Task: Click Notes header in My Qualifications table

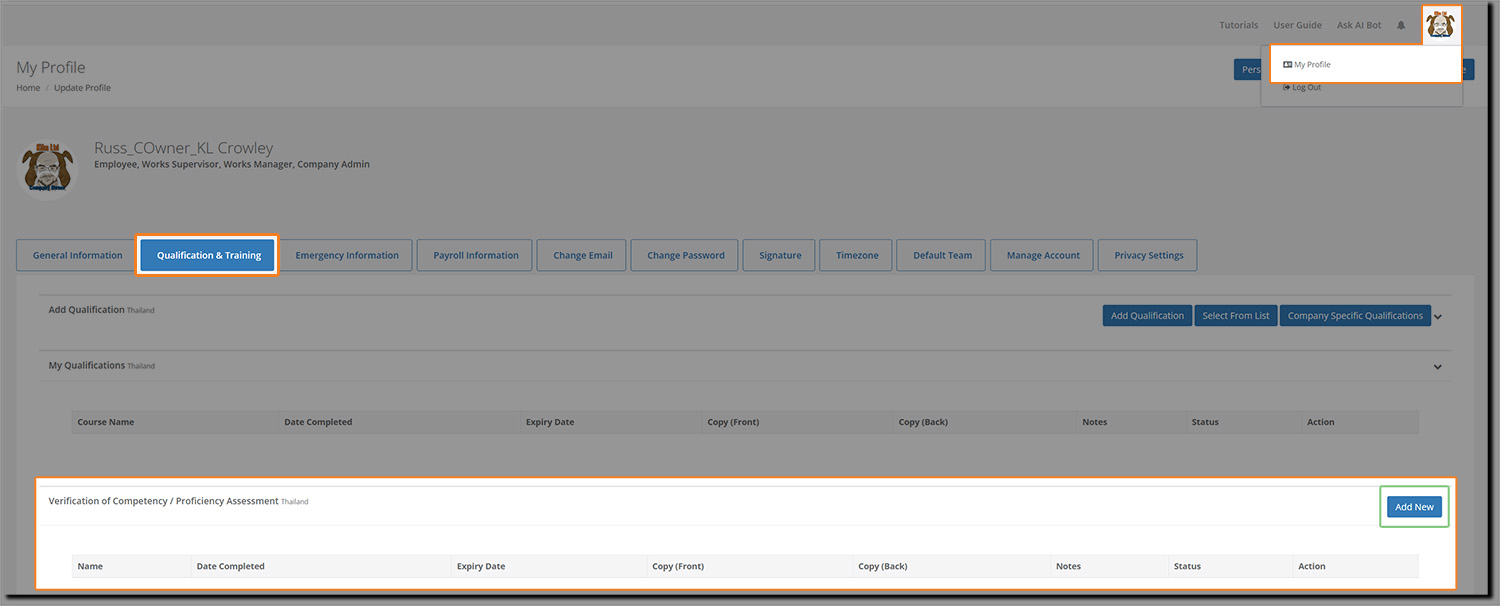Action: pyautogui.click(x=1095, y=422)
